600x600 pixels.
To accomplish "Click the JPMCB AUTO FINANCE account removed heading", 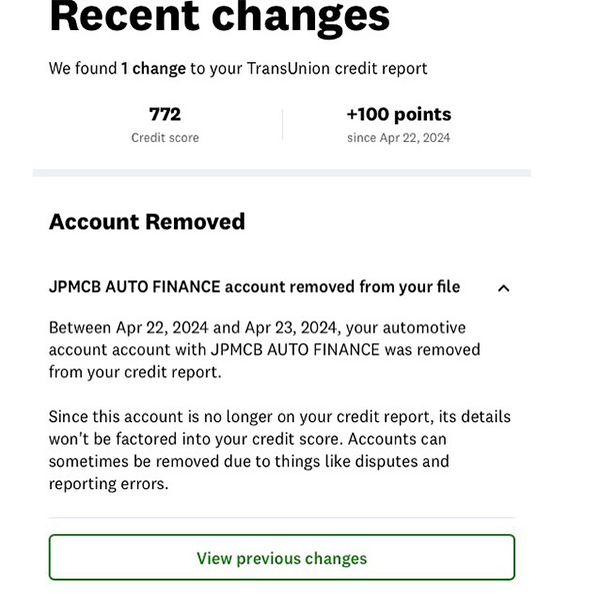I will pos(254,287).
